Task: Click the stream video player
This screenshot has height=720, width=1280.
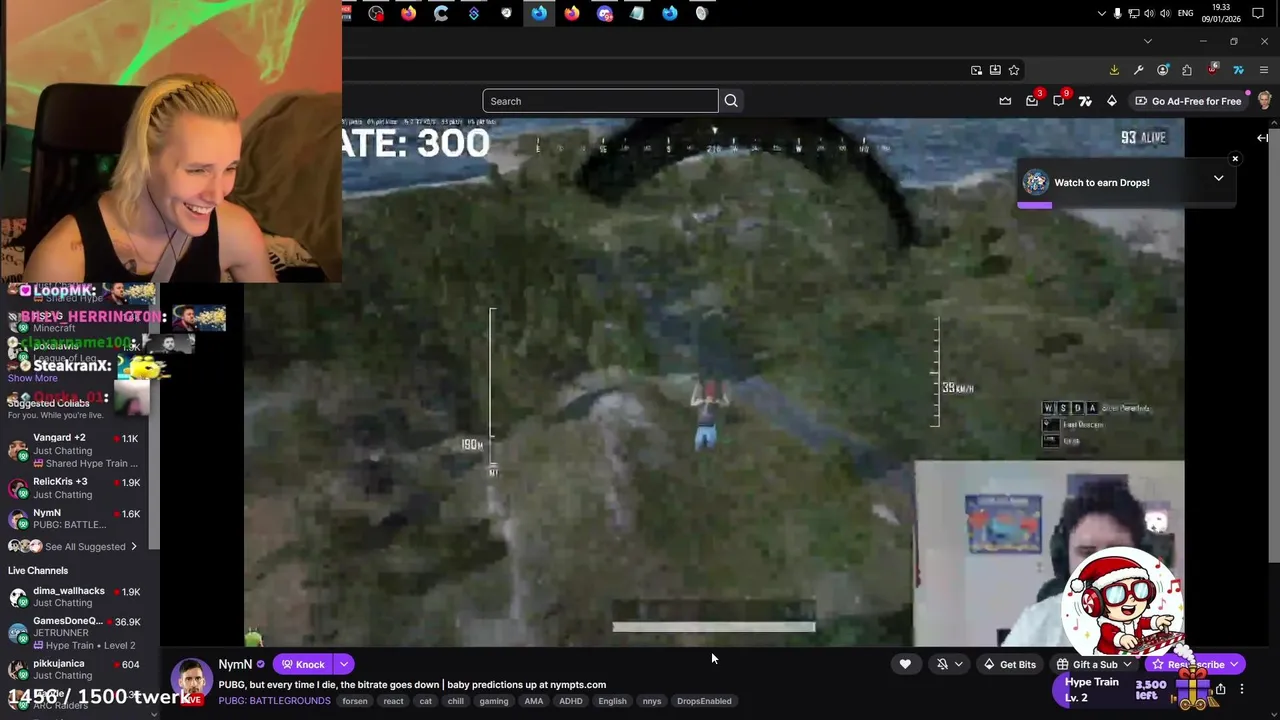Action: click(714, 383)
